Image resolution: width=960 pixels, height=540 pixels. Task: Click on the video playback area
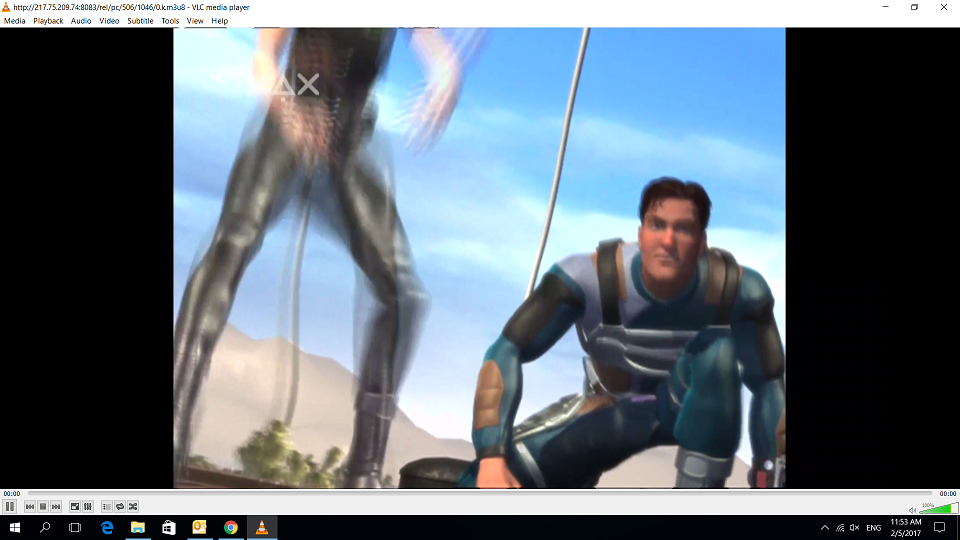[479, 258]
